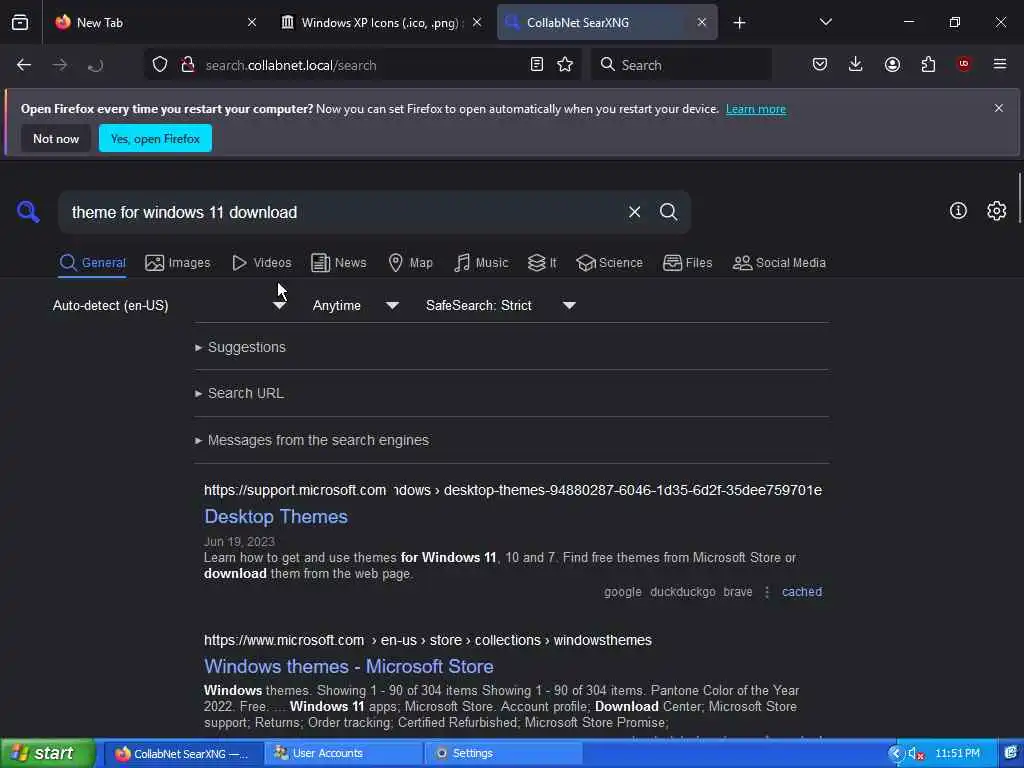Screen dimensions: 1024x768
Task: Switch to Settings taskbar window
Action: click(x=504, y=754)
